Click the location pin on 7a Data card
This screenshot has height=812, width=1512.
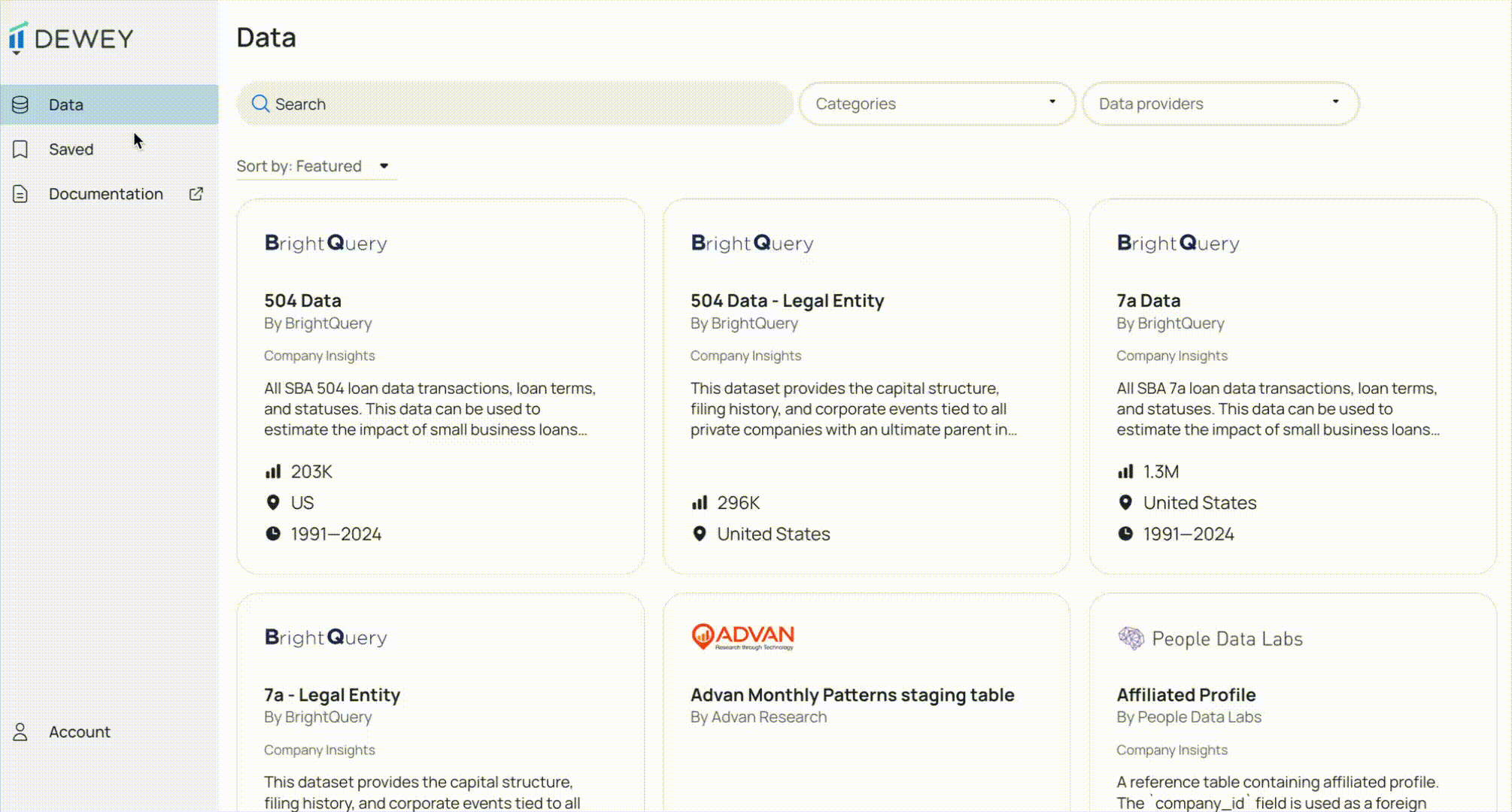coord(1125,502)
